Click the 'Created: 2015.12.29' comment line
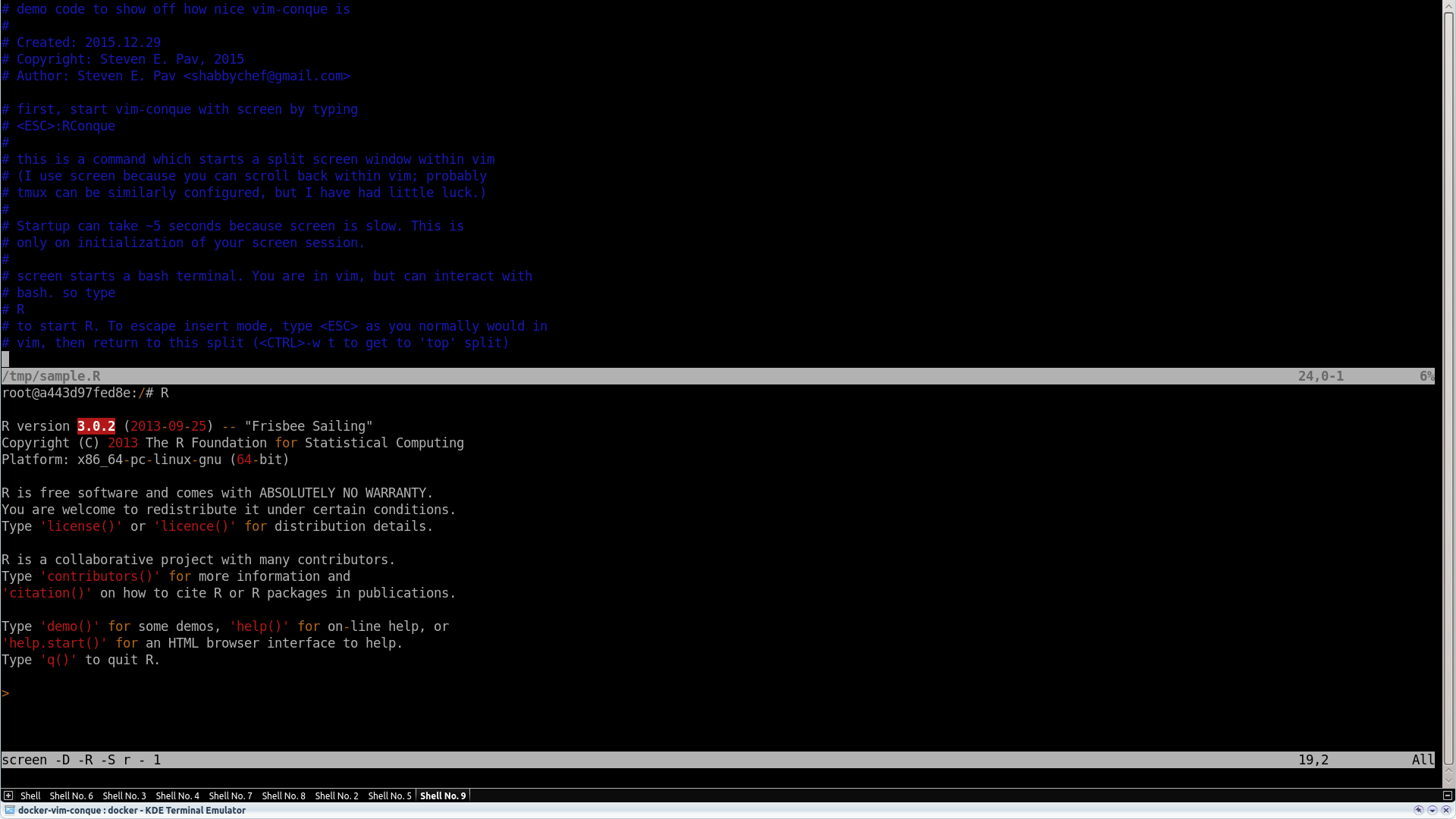Viewport: 1456px width, 819px height. pos(81,42)
